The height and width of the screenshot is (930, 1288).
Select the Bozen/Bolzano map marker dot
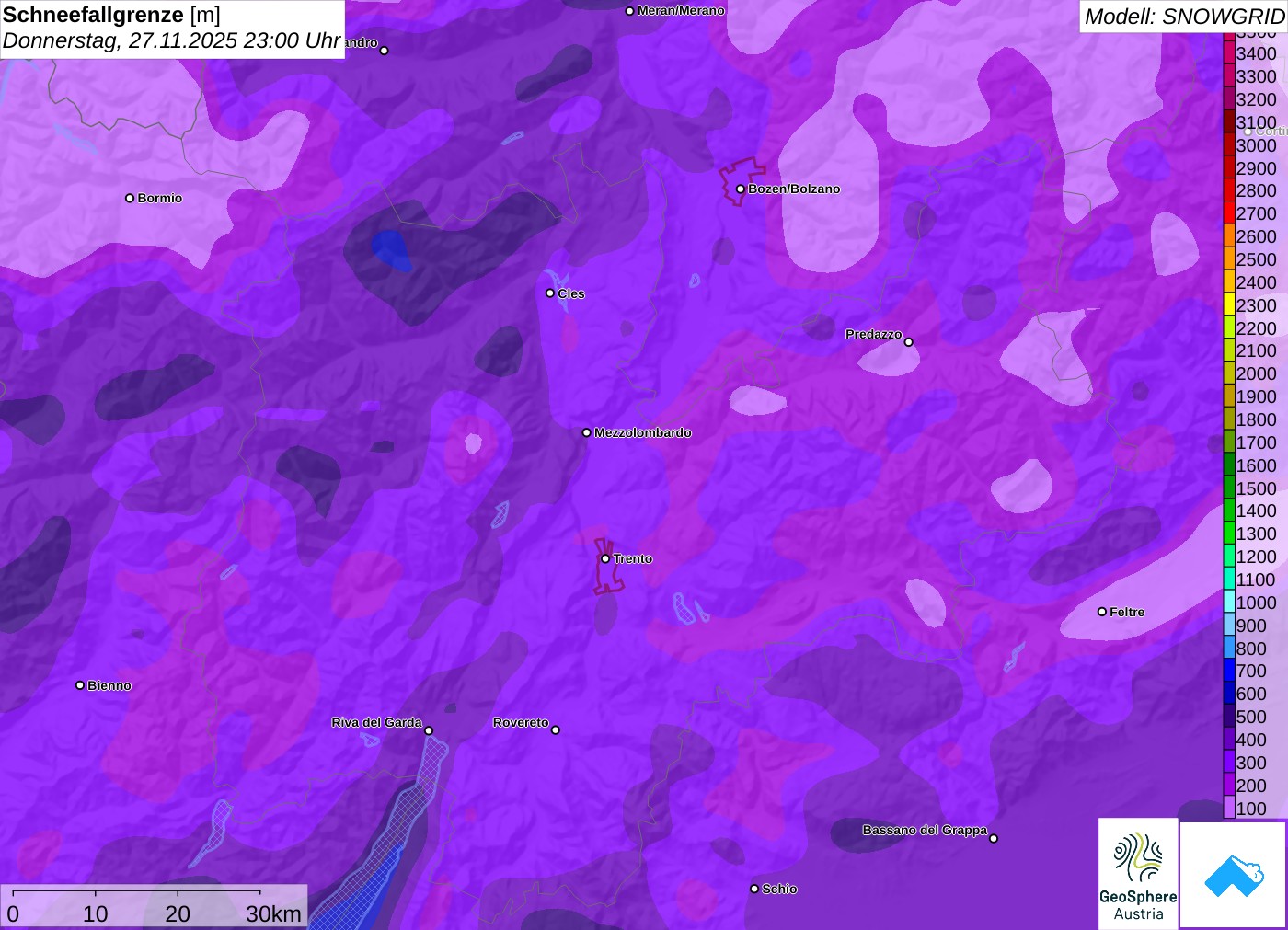(x=740, y=189)
